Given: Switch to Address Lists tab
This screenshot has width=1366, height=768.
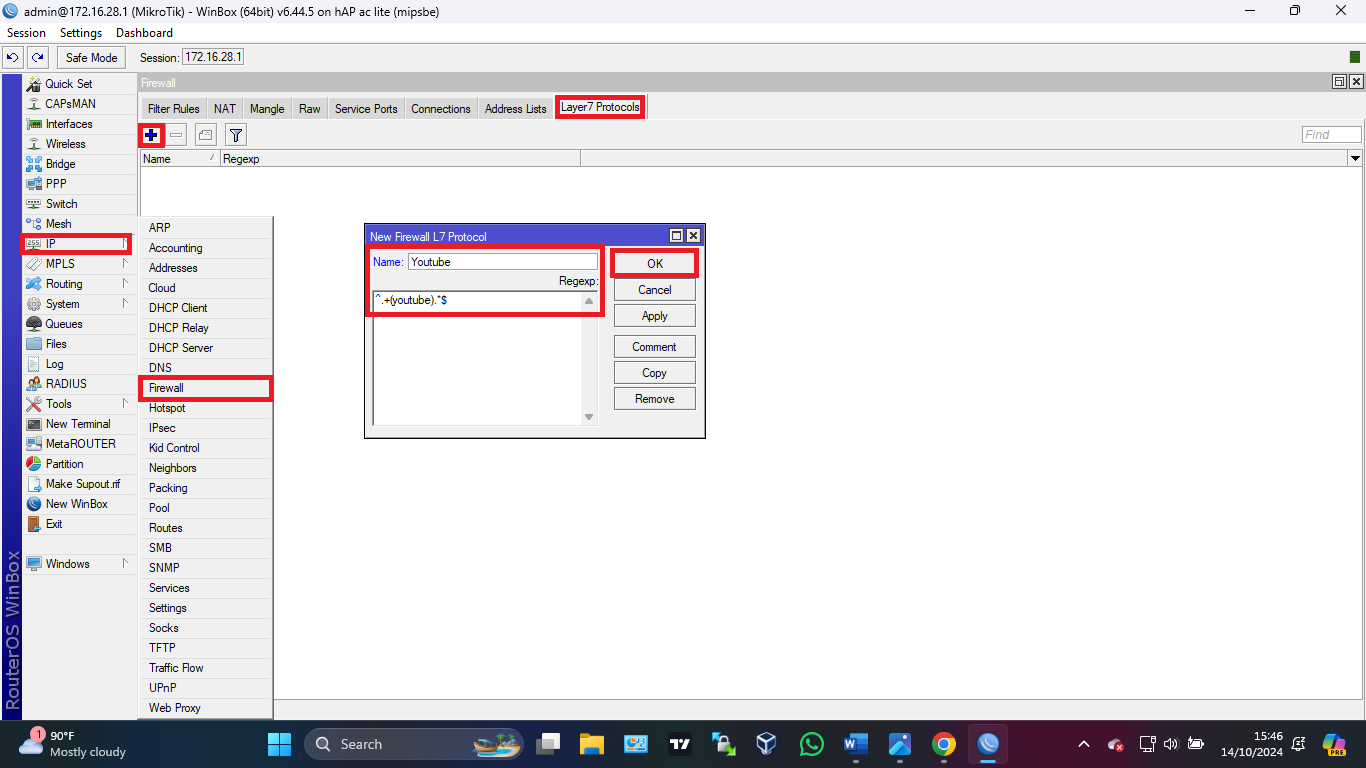Looking at the screenshot, I should point(516,108).
